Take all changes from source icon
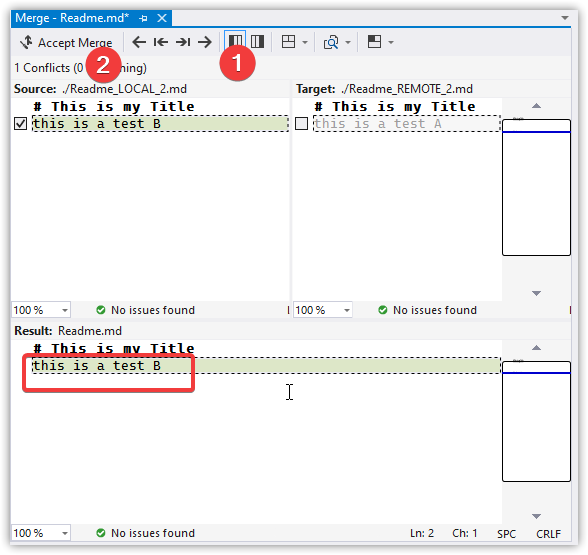 tap(235, 42)
